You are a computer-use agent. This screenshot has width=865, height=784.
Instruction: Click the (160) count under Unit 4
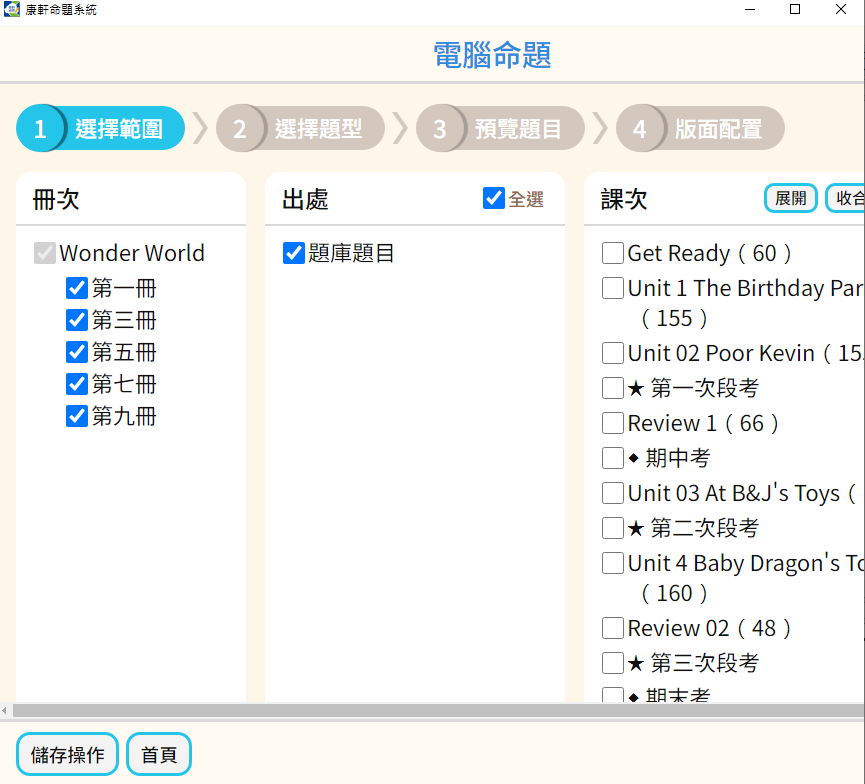point(674,594)
